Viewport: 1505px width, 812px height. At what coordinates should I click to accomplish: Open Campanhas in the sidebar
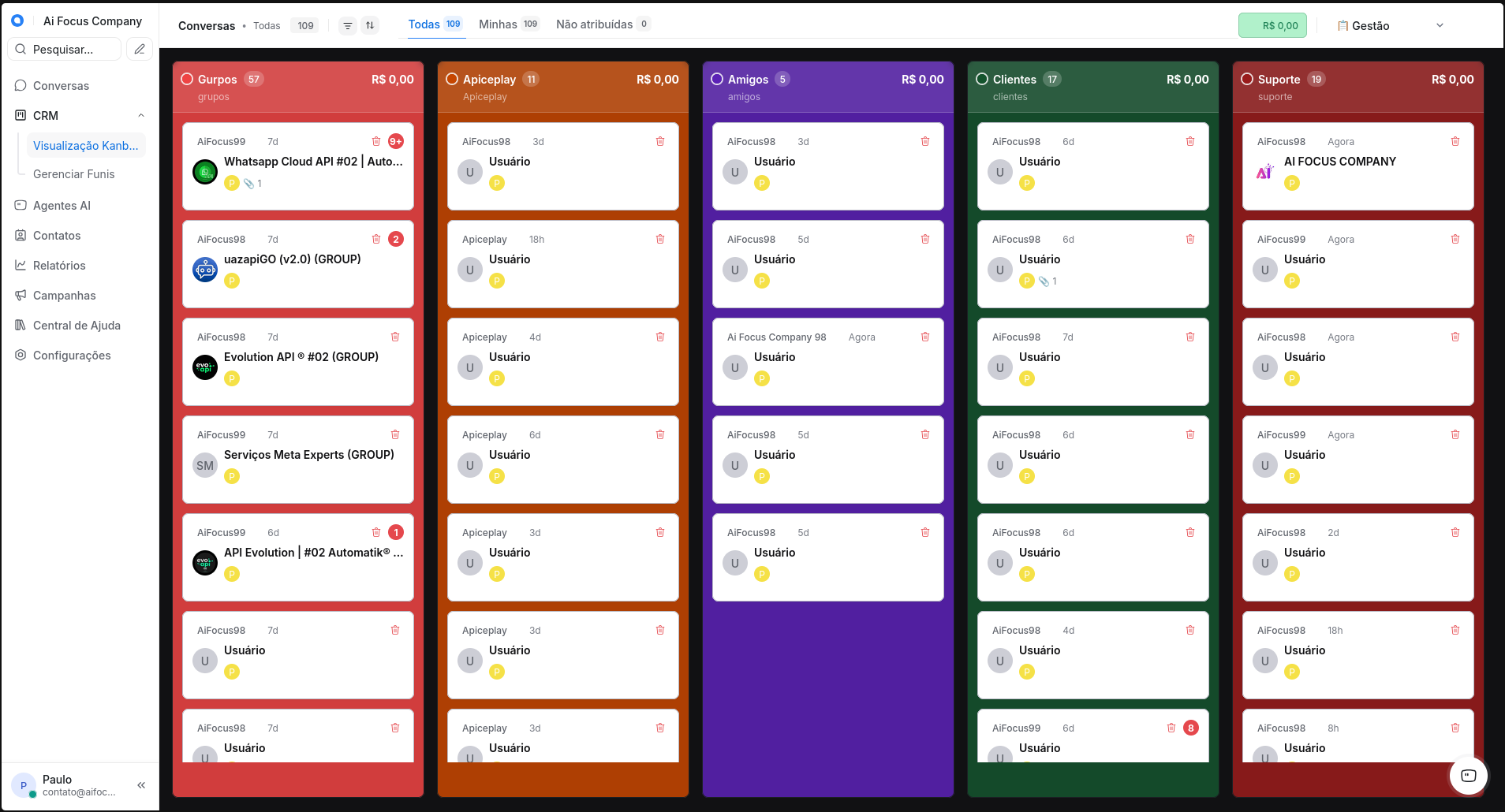tap(64, 295)
